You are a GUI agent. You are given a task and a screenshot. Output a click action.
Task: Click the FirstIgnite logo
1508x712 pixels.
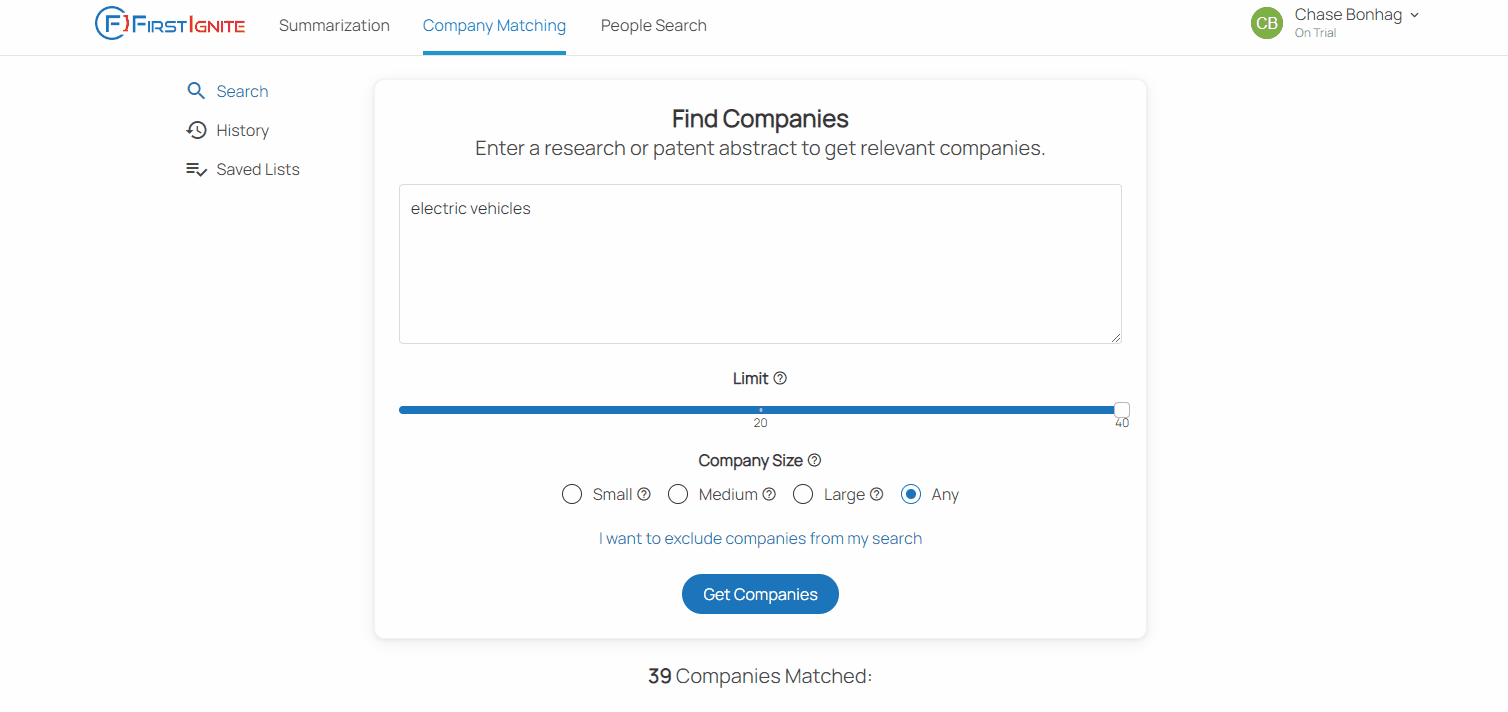170,25
